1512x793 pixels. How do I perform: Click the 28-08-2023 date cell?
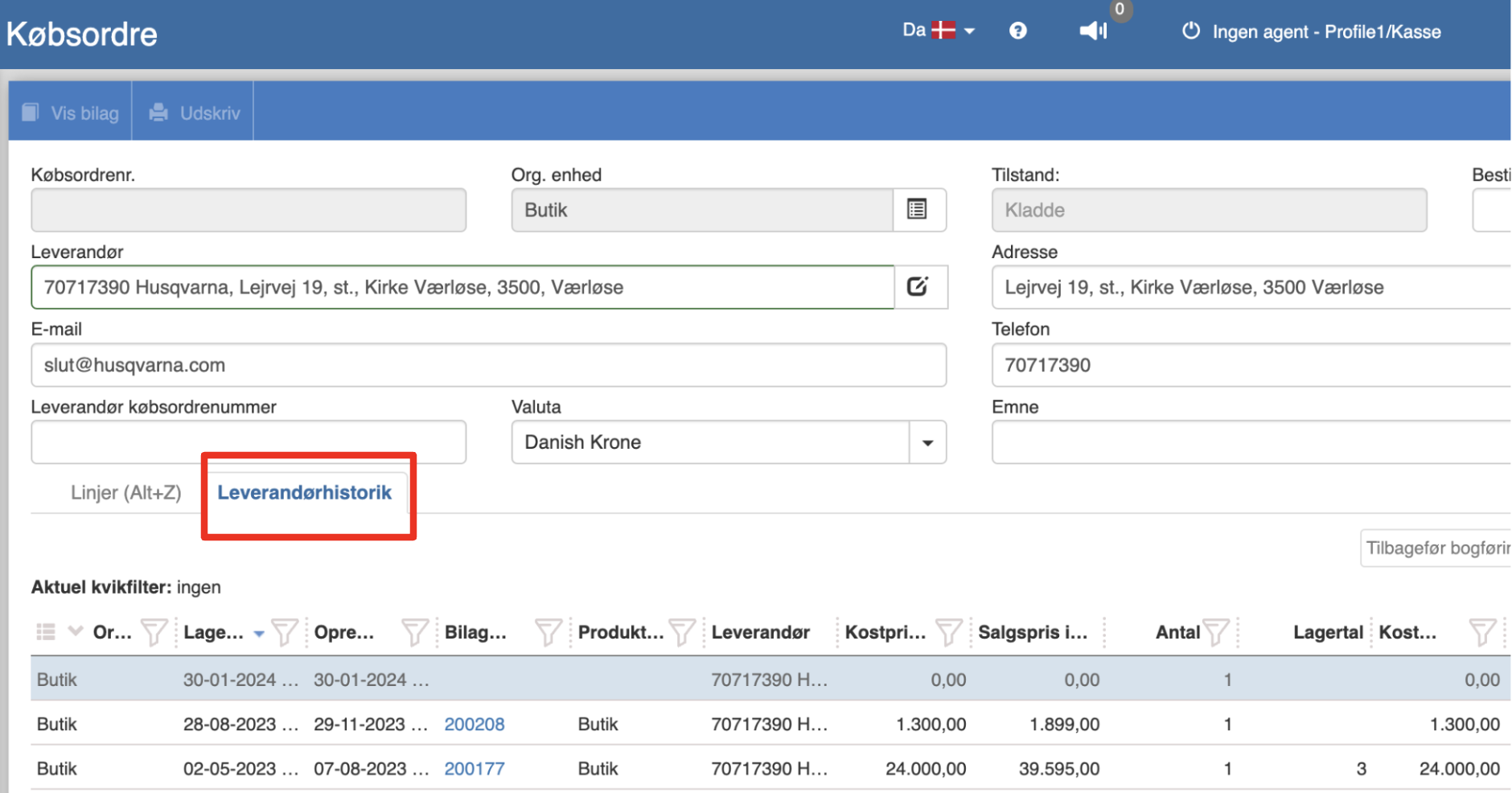pos(240,724)
